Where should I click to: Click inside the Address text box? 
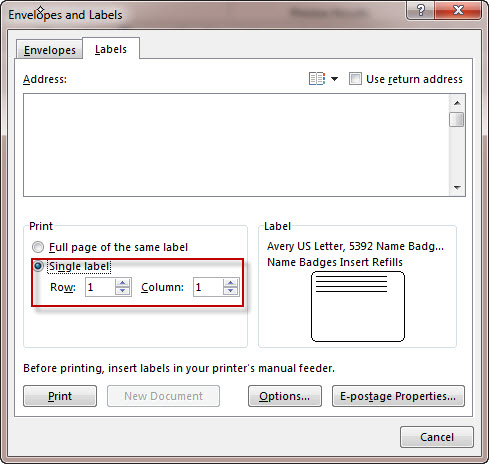[236, 145]
